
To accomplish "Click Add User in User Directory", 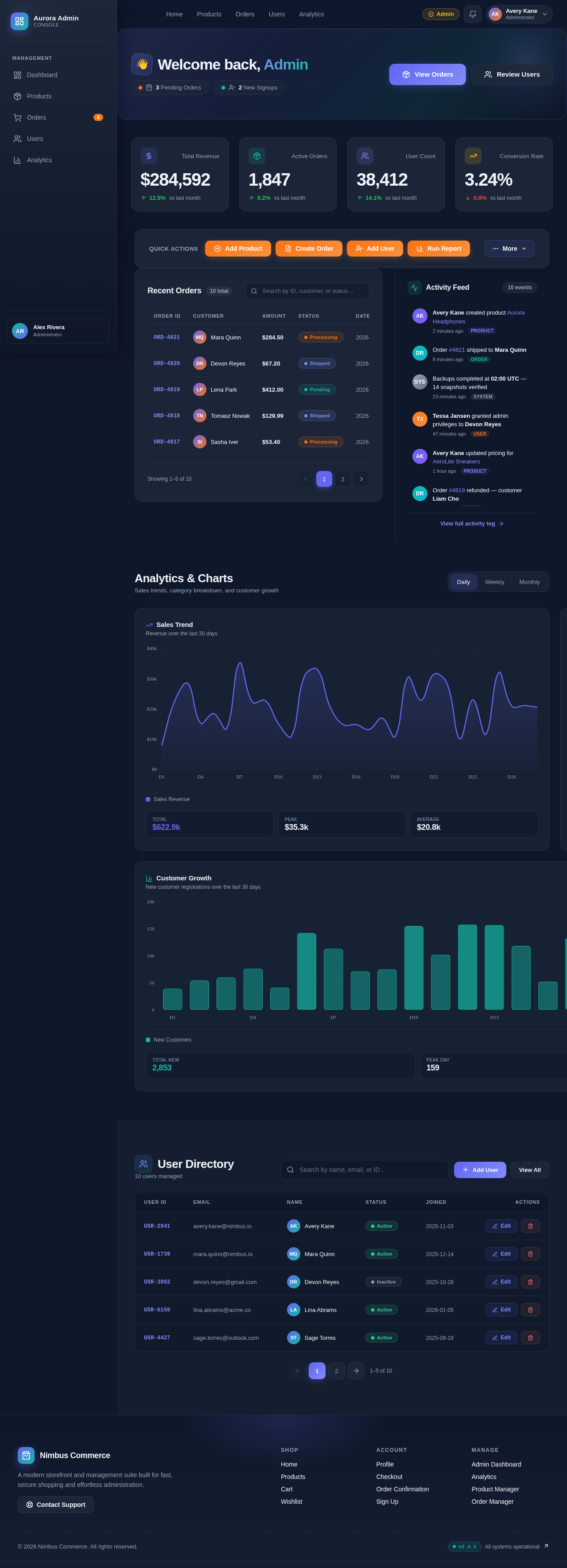I will coord(480,1169).
